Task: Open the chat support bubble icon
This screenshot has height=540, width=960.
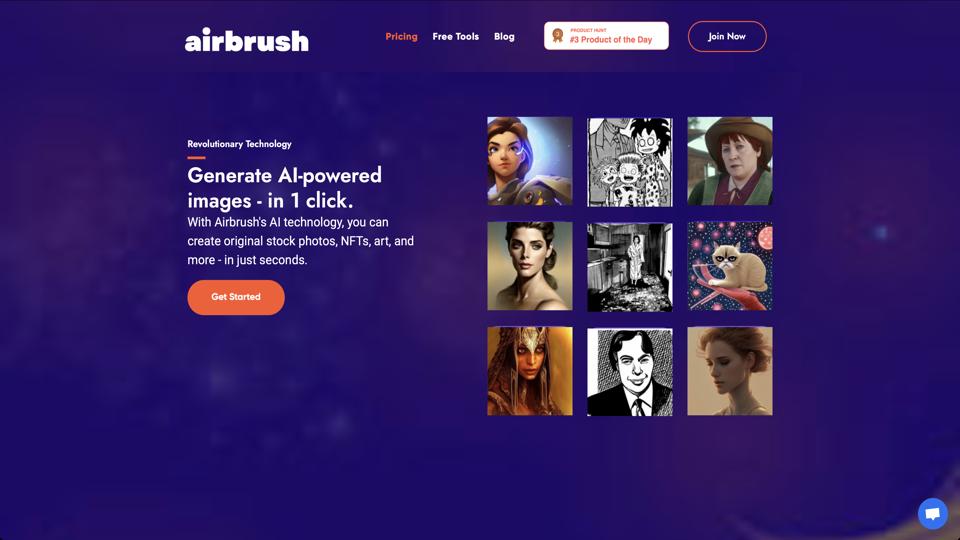Action: (932, 513)
